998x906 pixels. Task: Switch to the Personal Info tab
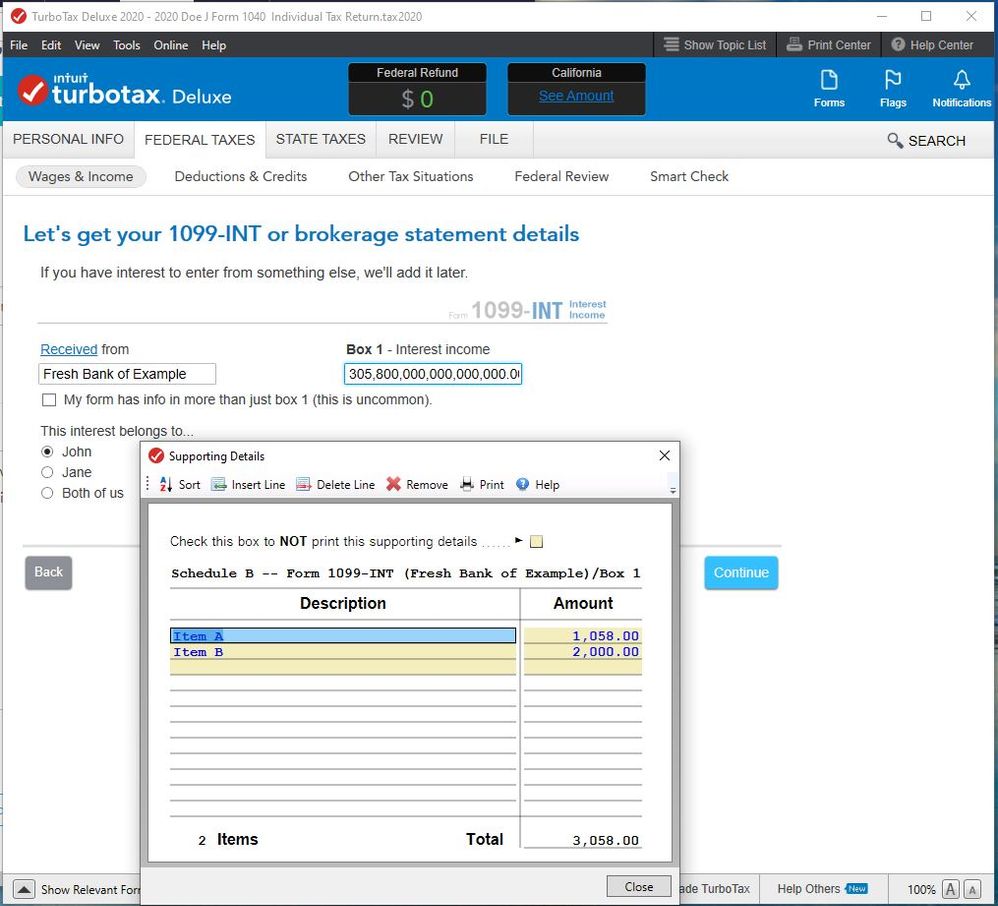68,139
